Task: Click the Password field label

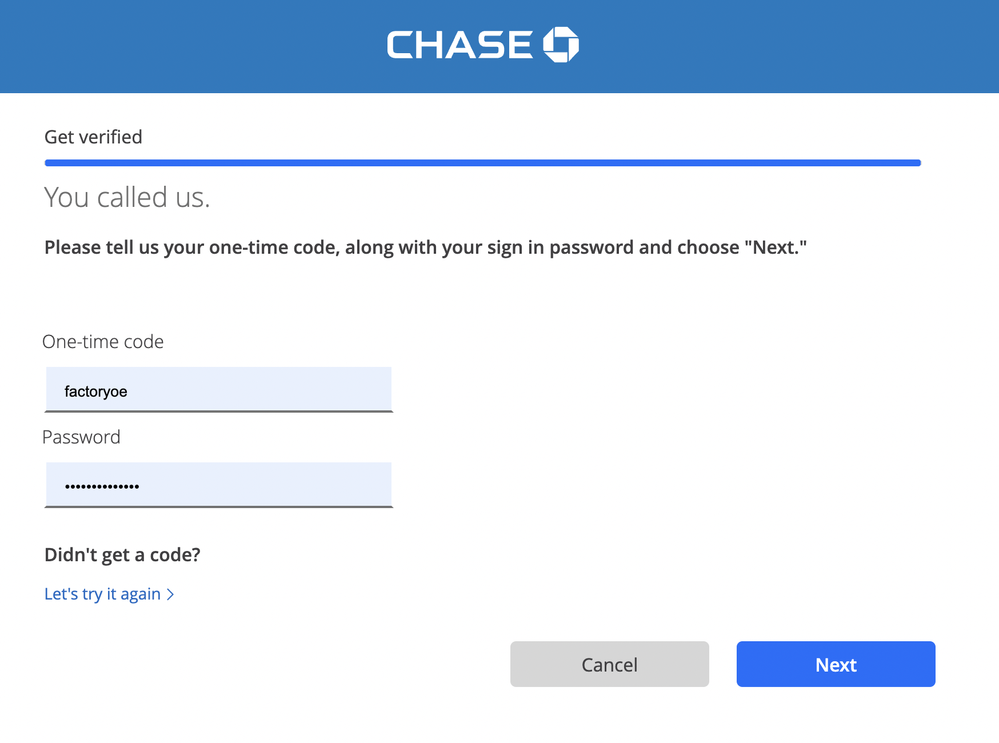Action: [81, 437]
